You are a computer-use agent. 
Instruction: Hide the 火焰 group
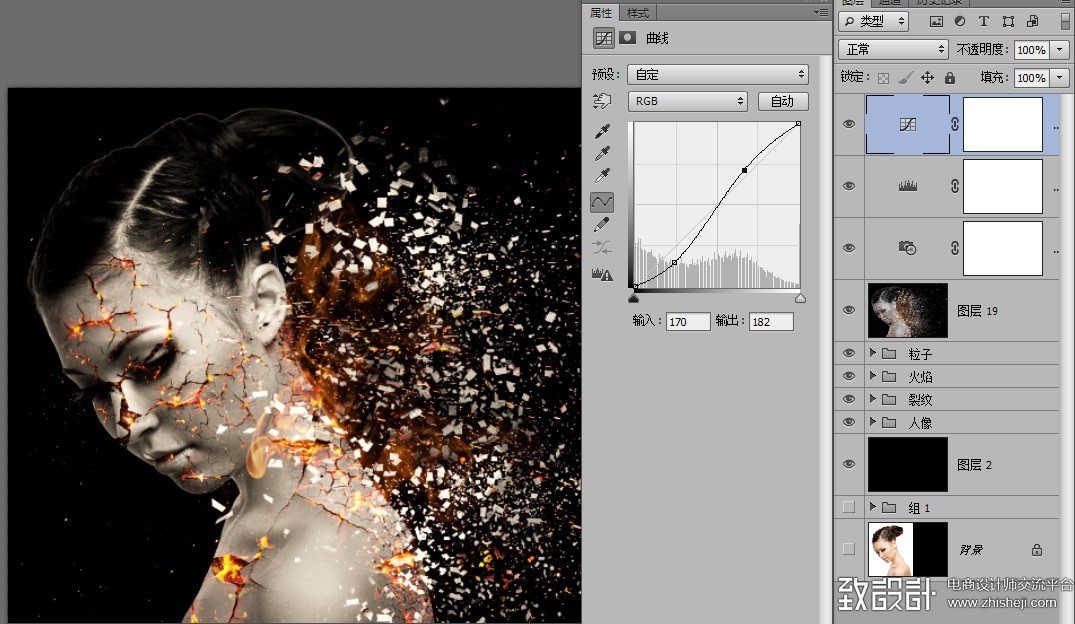click(x=849, y=376)
